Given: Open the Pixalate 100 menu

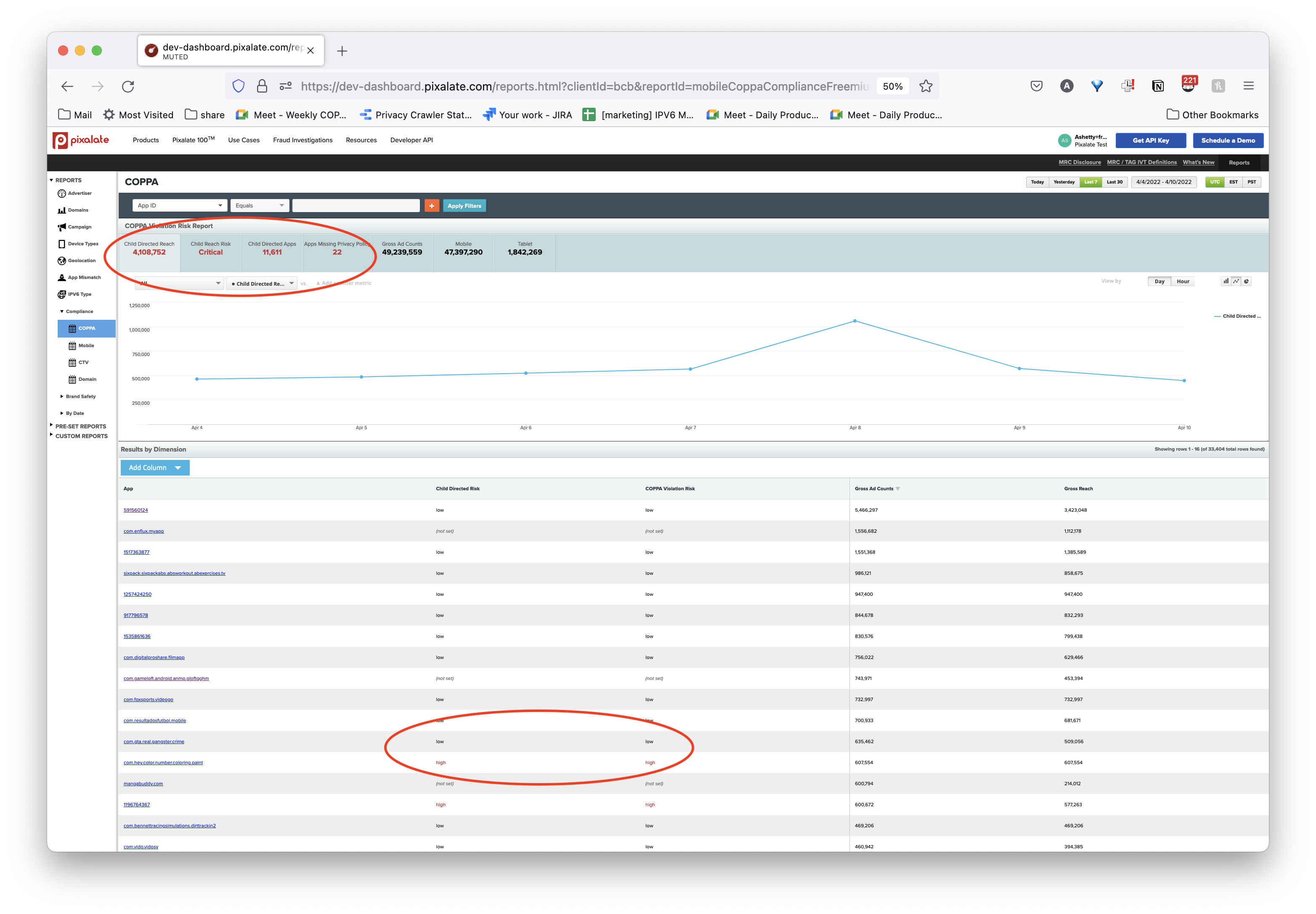Looking at the screenshot, I should pyautogui.click(x=194, y=140).
